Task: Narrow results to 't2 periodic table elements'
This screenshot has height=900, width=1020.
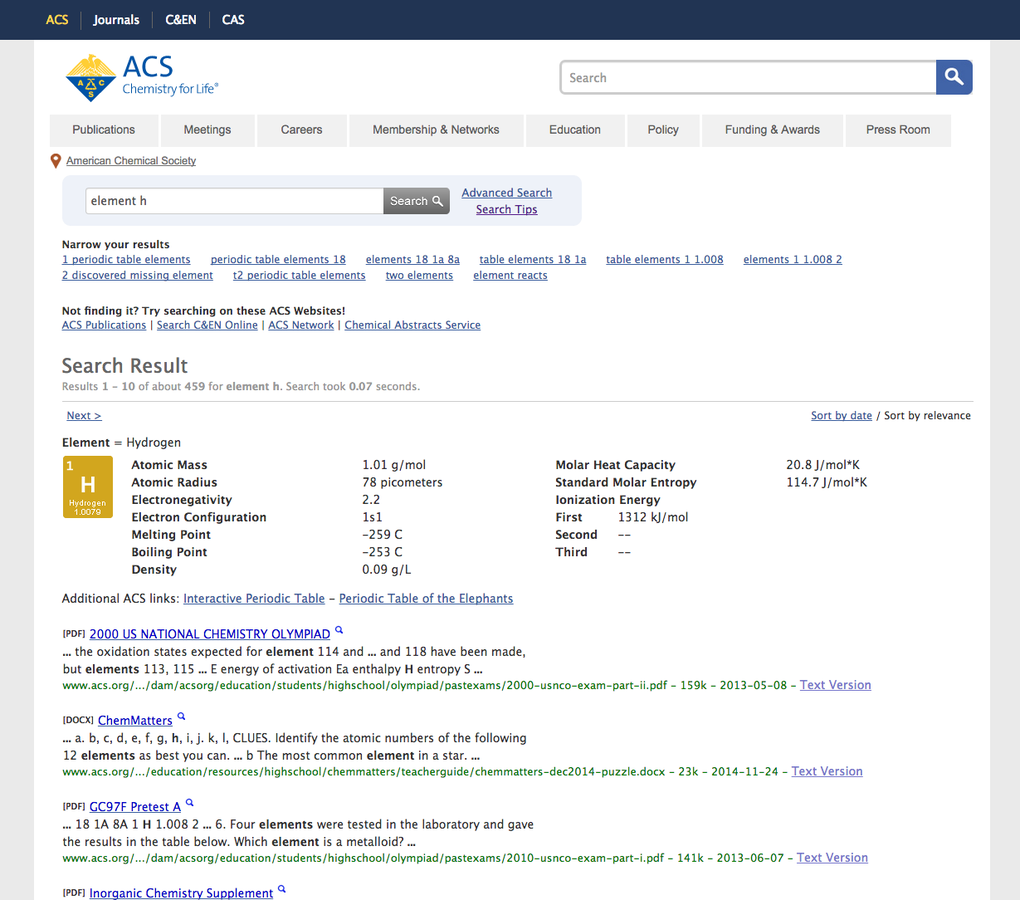Action: pyautogui.click(x=299, y=275)
